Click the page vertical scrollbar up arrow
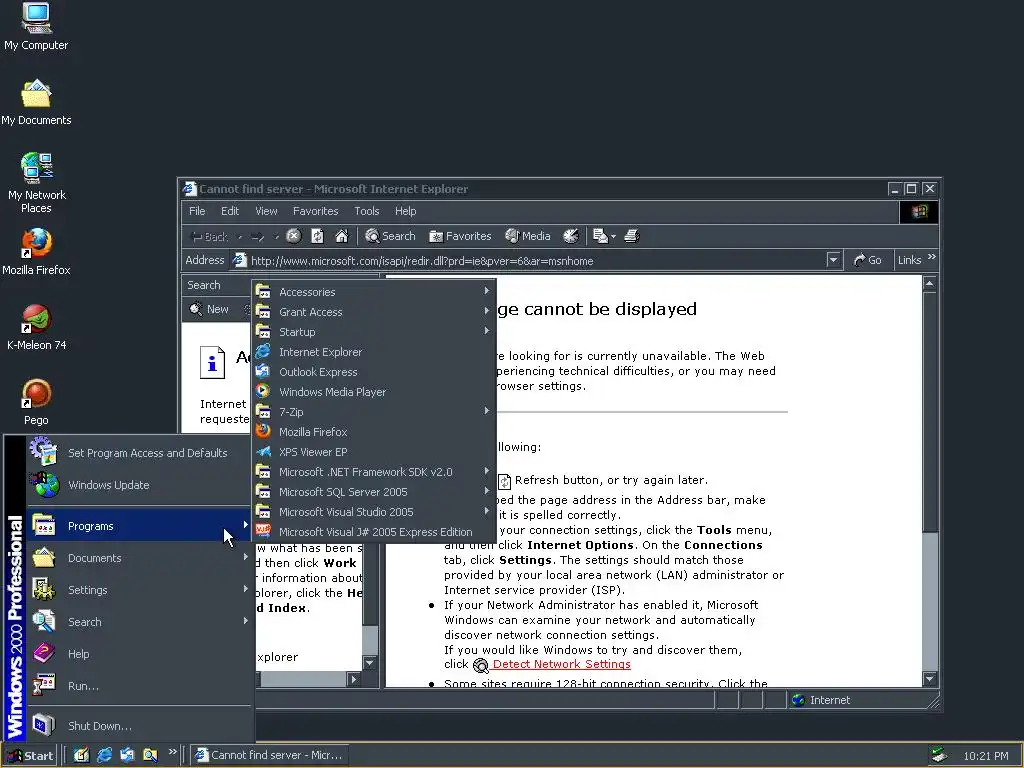Screen dimensions: 1024x768 tap(930, 283)
